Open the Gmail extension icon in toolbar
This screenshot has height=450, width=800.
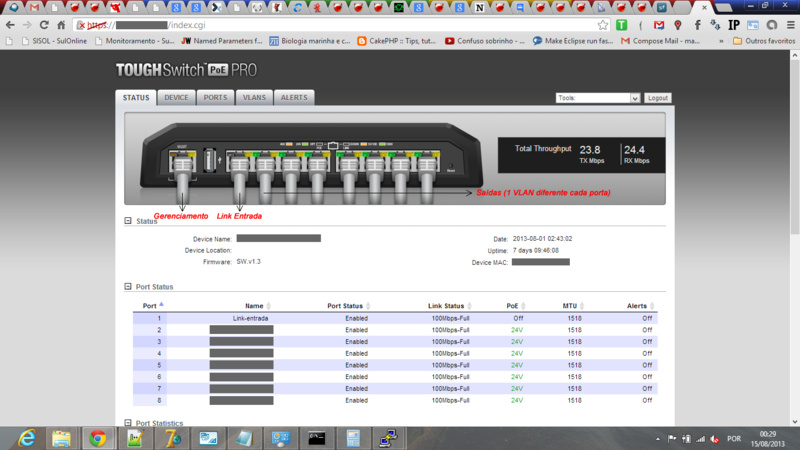coord(659,25)
